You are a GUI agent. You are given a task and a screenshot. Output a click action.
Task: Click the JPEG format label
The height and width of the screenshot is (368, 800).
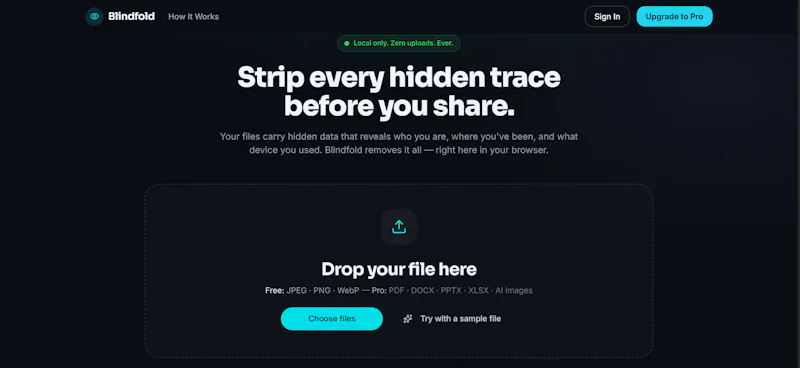(296, 290)
